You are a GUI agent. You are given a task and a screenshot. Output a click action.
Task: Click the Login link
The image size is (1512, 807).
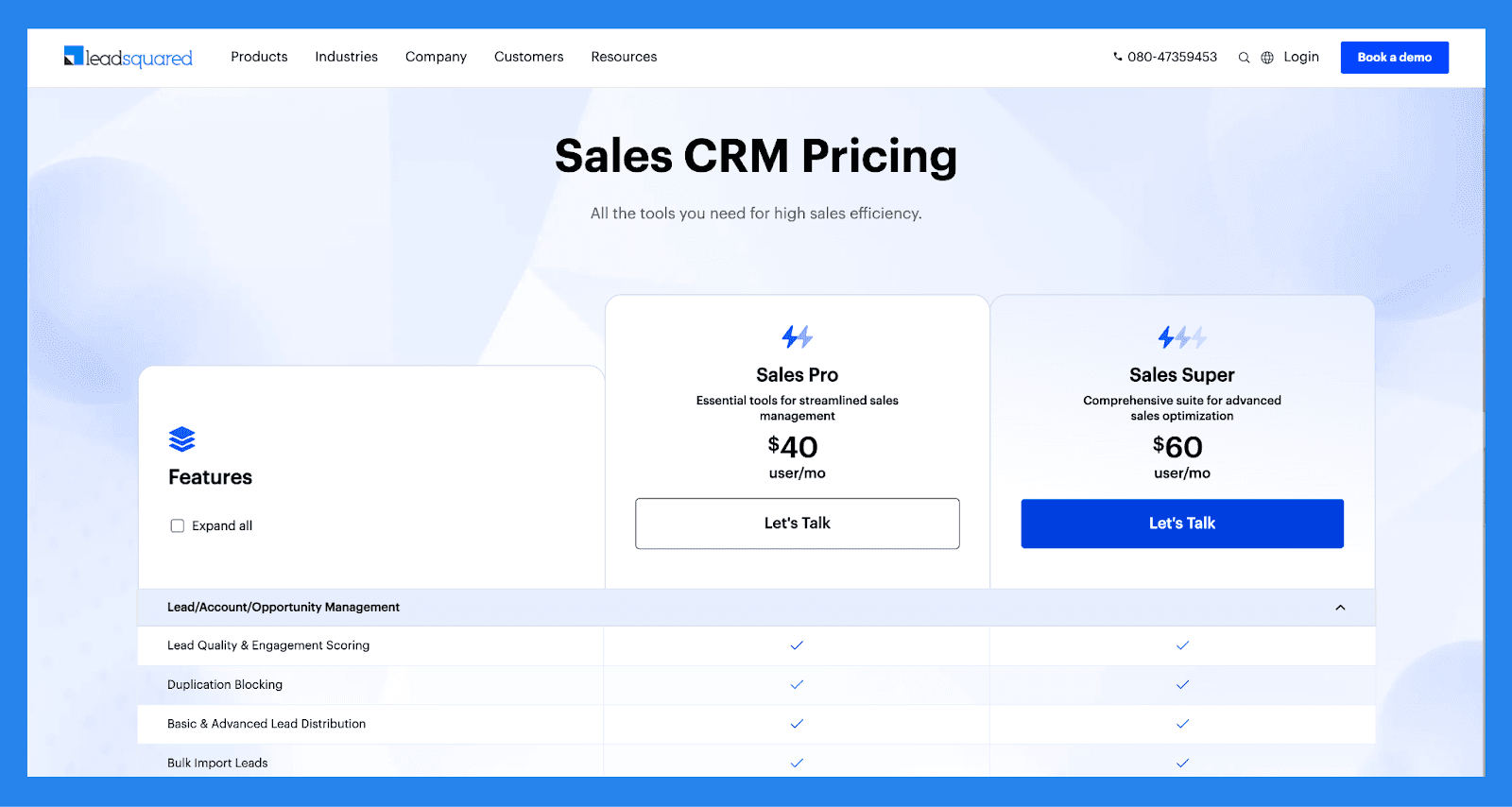1301,57
